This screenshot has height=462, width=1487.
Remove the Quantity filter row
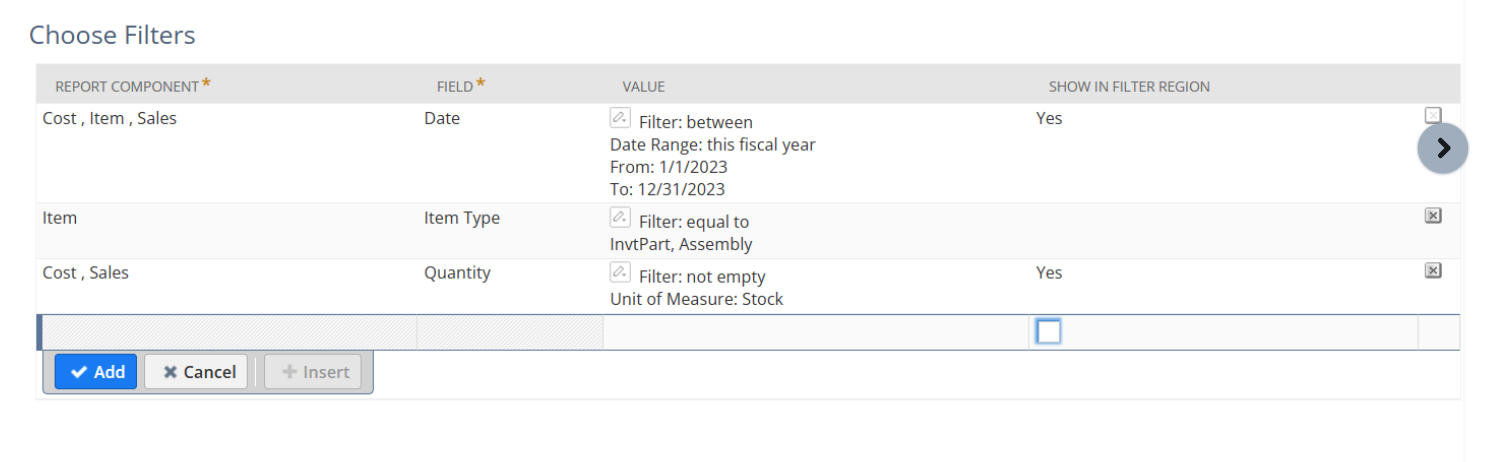click(x=1432, y=271)
